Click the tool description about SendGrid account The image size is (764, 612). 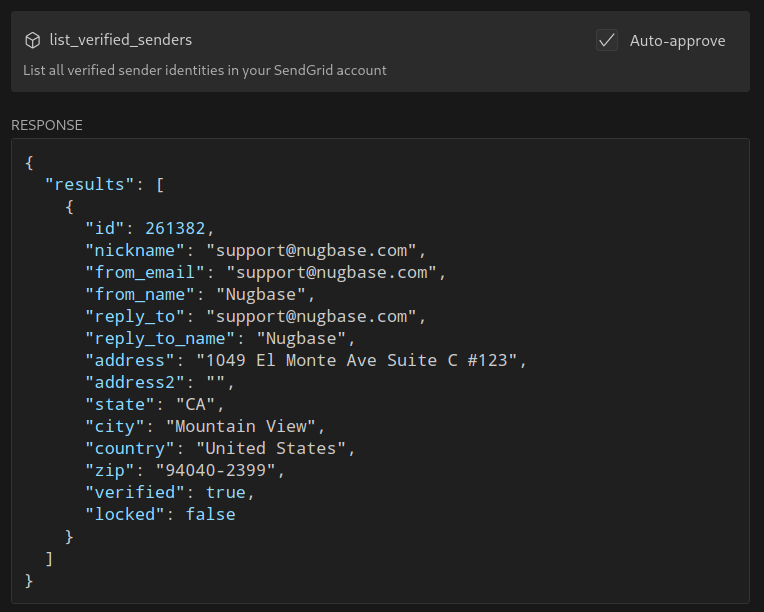(x=205, y=70)
